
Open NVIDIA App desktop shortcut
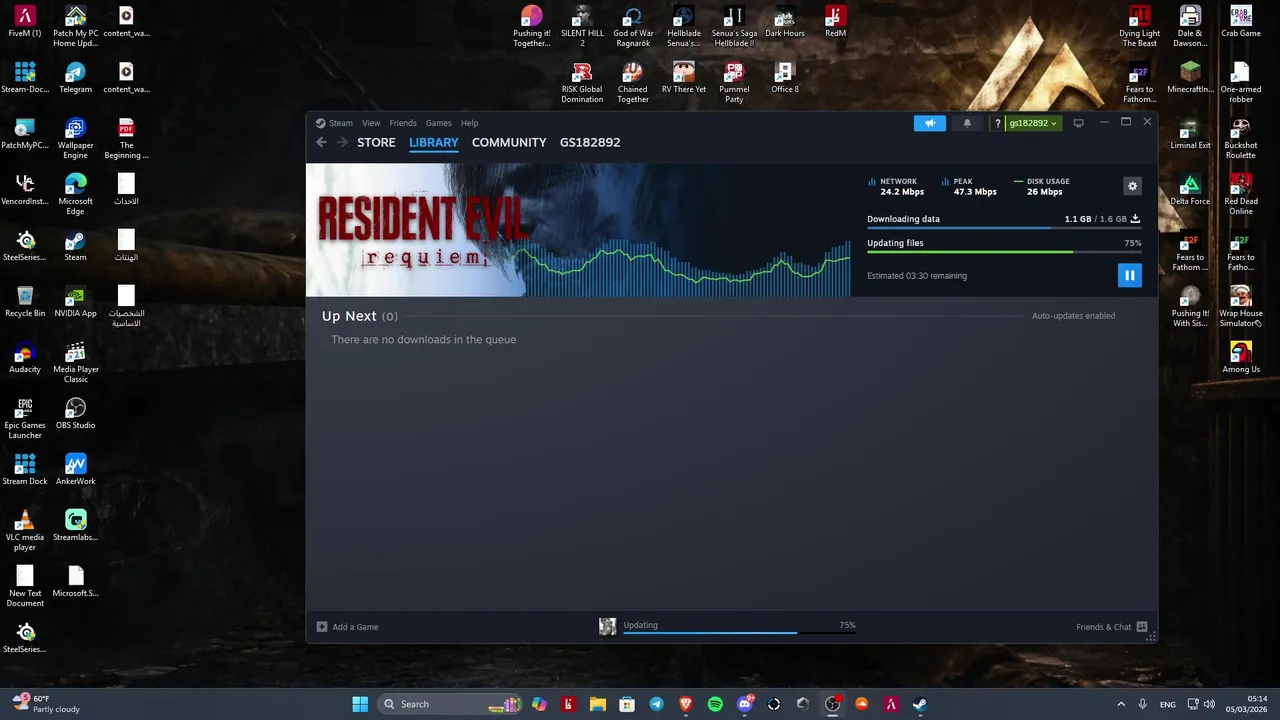click(75, 301)
